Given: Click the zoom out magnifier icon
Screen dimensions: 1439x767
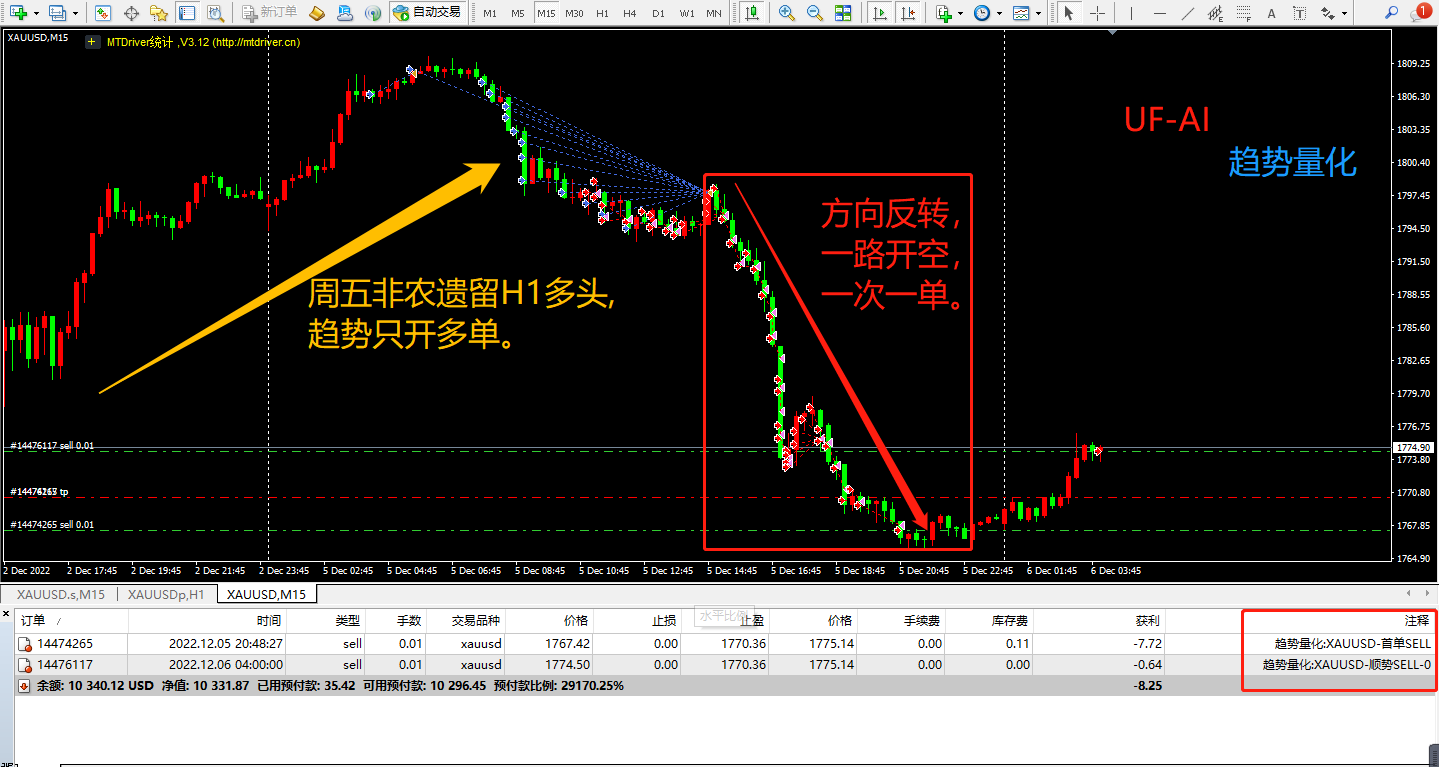Looking at the screenshot, I should (x=815, y=13).
